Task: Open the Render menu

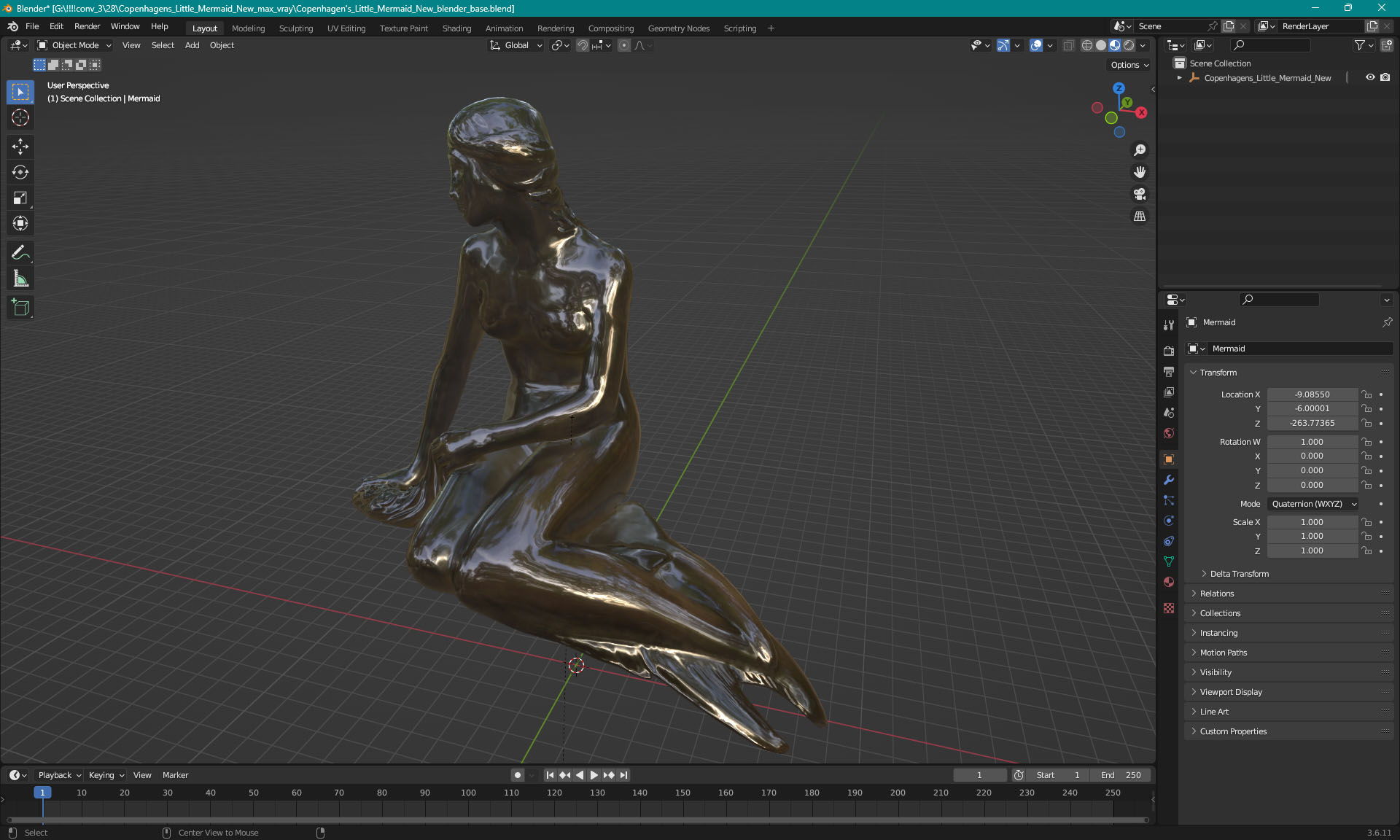Action: click(x=87, y=26)
